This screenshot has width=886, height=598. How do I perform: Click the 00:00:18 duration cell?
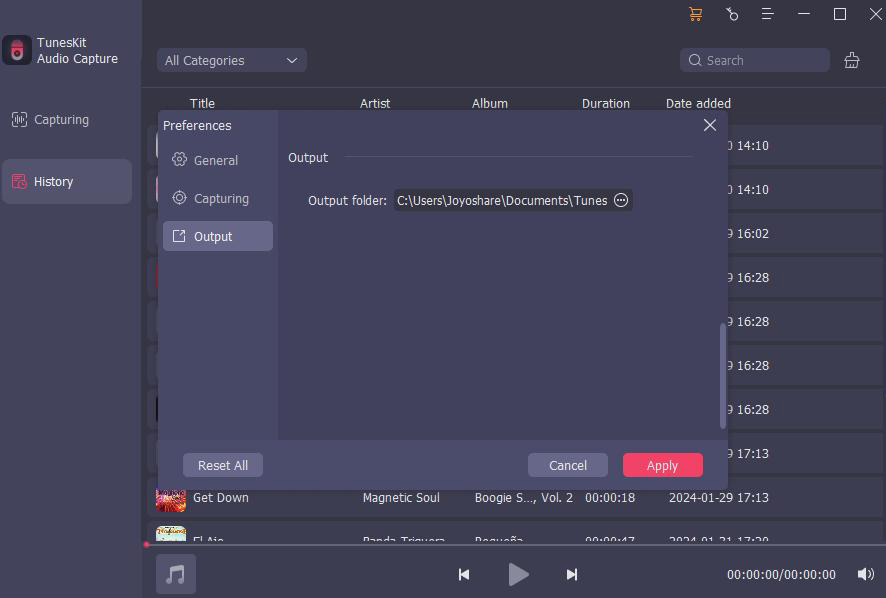pyautogui.click(x=610, y=497)
